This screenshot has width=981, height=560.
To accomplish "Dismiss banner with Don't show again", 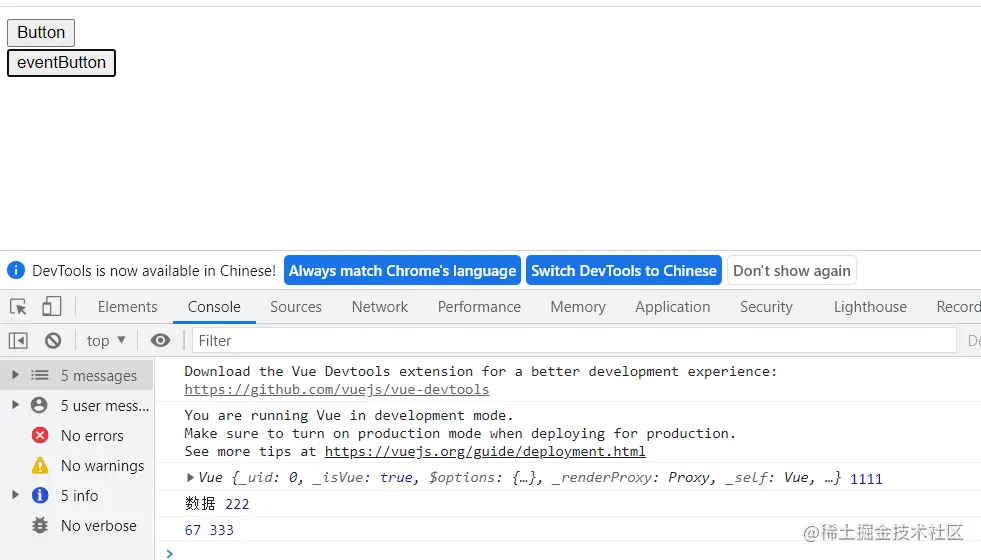I will (791, 270).
